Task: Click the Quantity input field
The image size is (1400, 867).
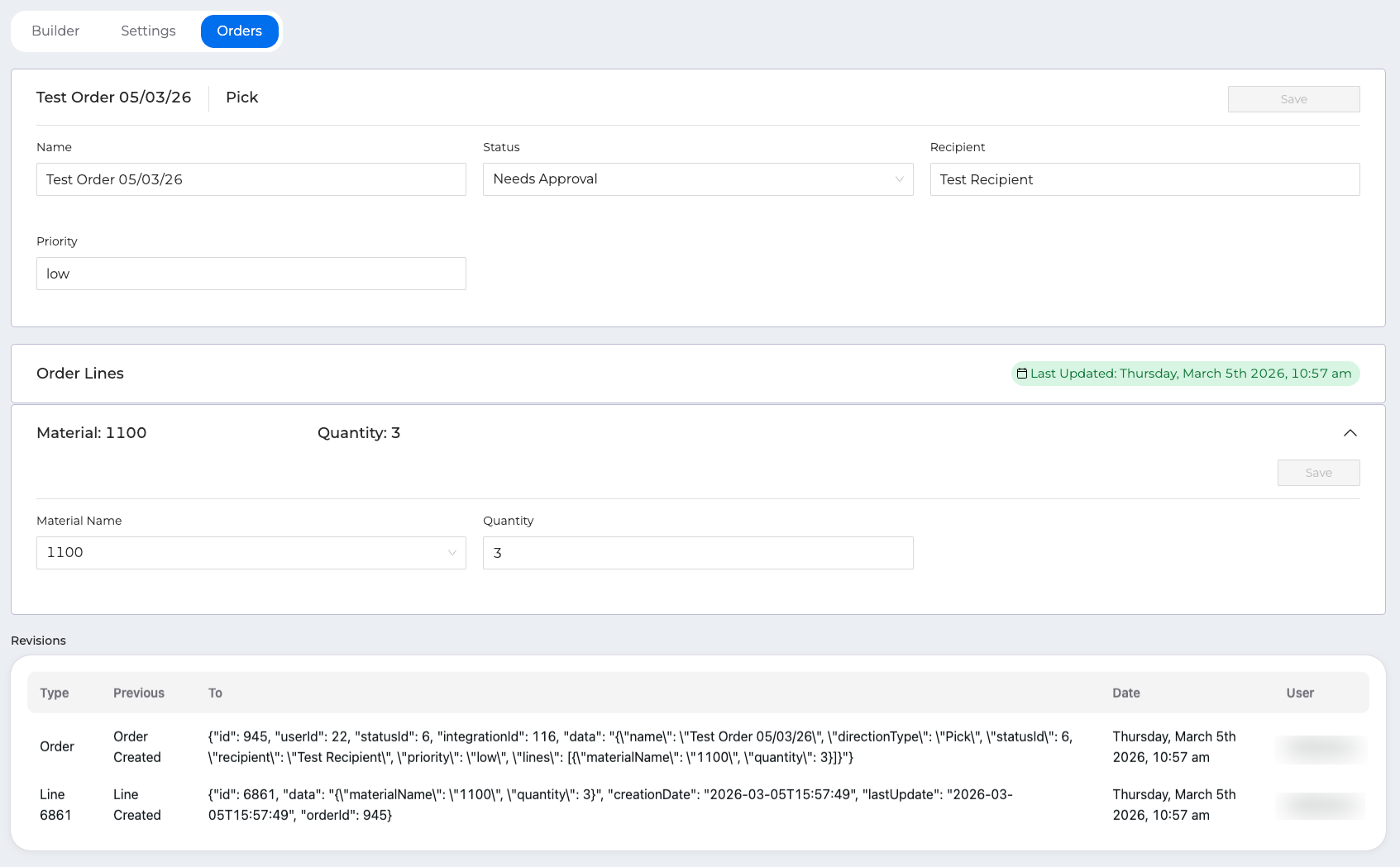Action: (x=697, y=553)
